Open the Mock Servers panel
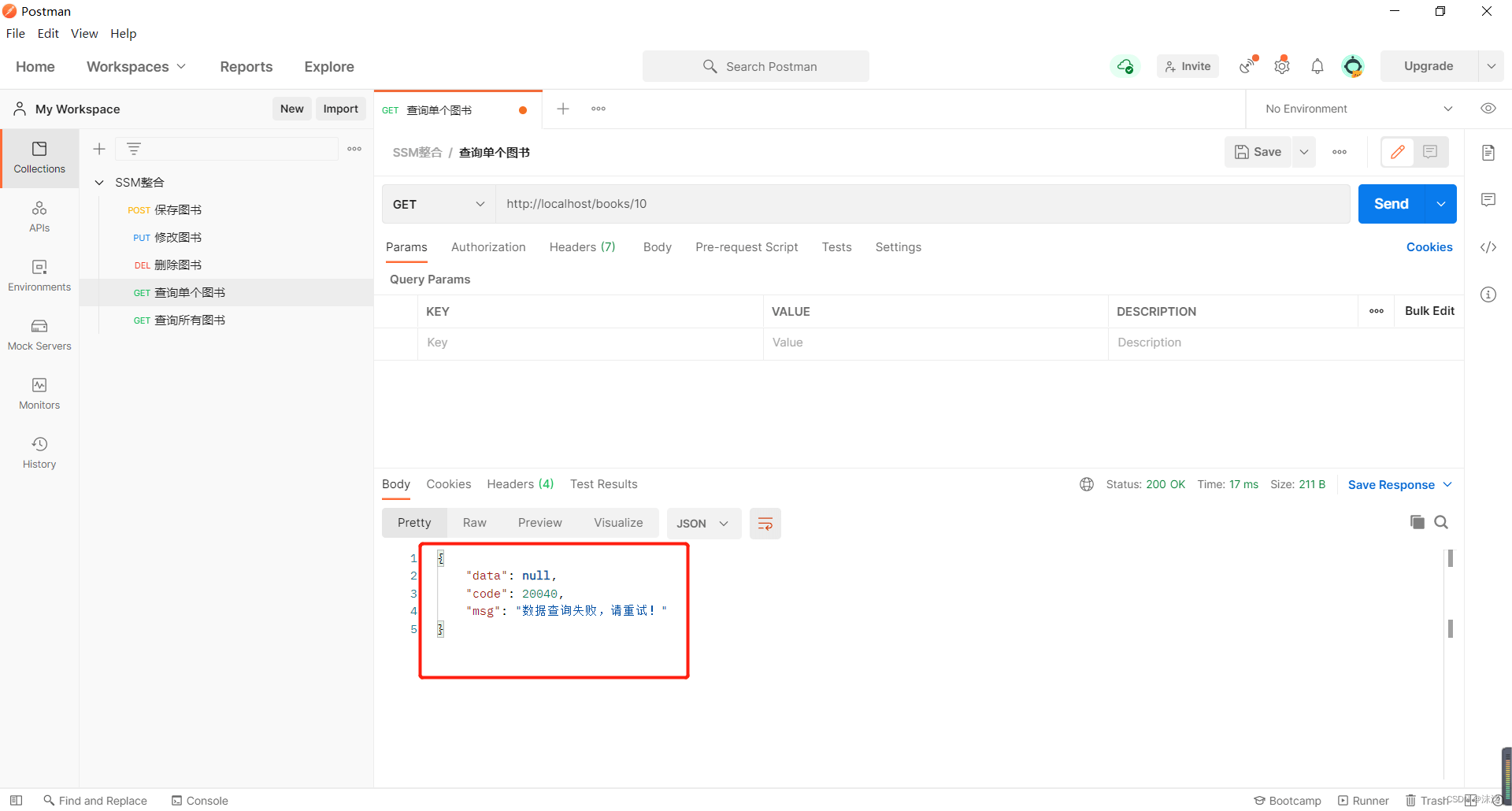 click(x=39, y=335)
